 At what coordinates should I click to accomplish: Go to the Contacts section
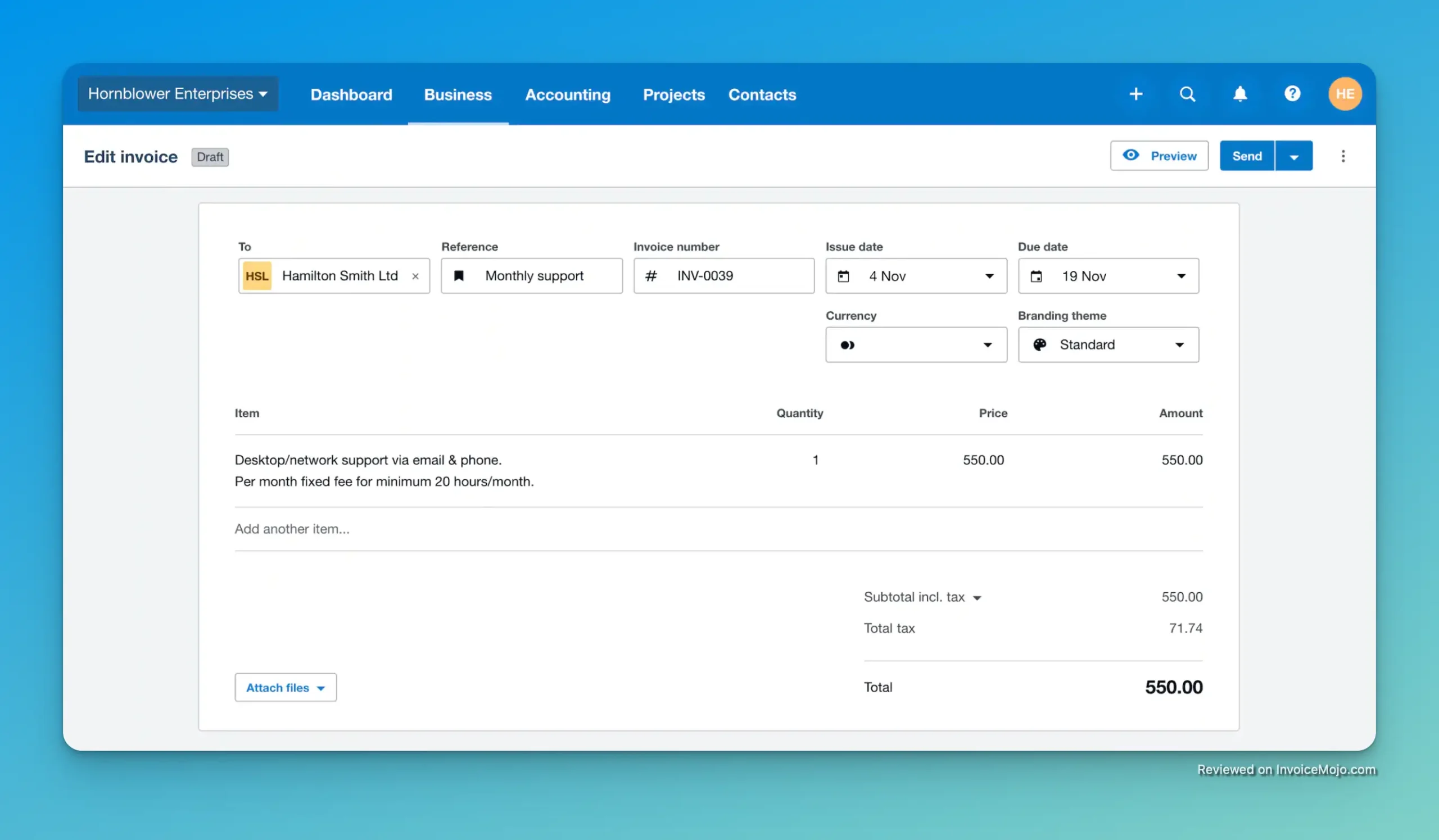pos(762,95)
